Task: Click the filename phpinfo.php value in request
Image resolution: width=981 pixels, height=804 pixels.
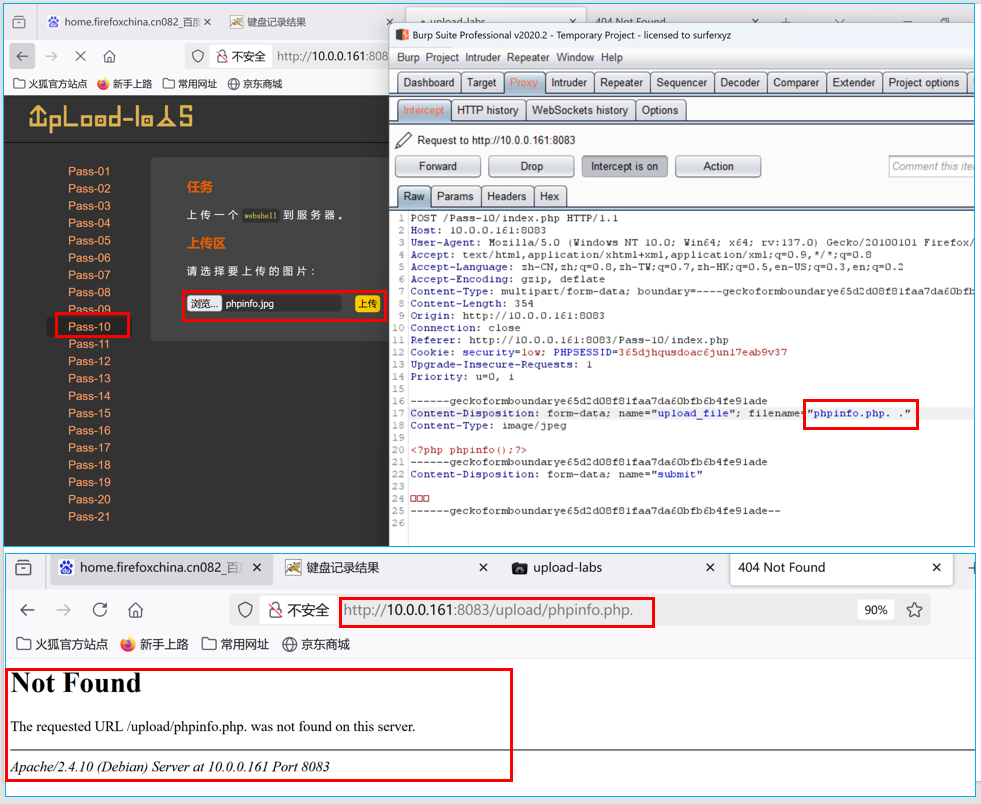Action: 859,414
